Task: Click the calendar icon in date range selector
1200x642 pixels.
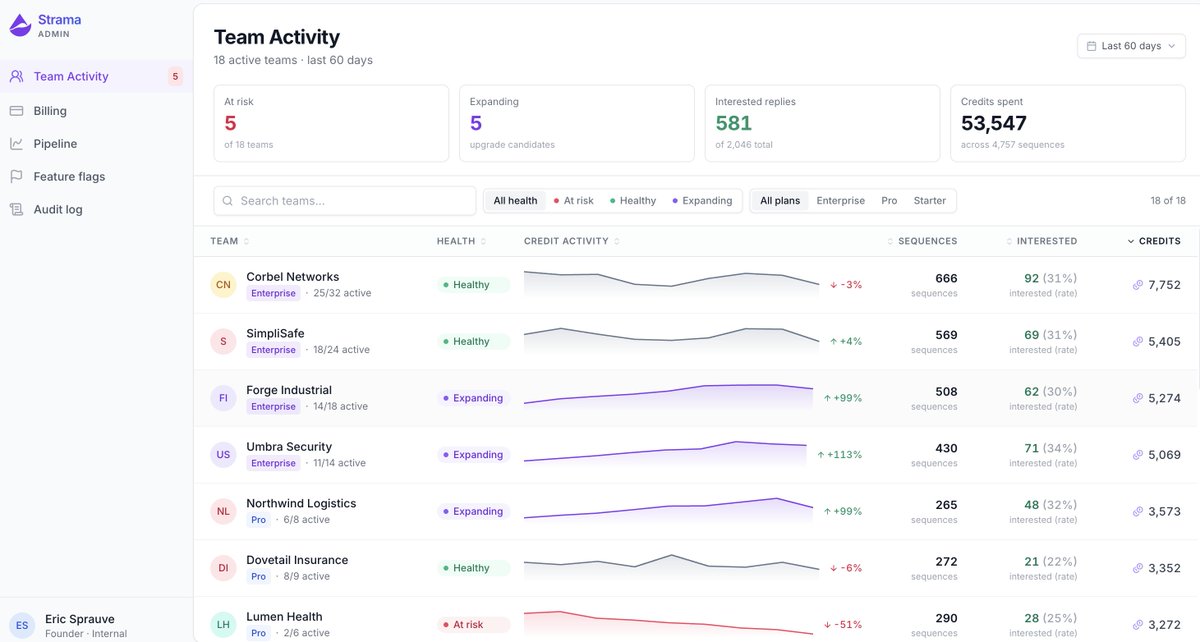Action: (1091, 46)
